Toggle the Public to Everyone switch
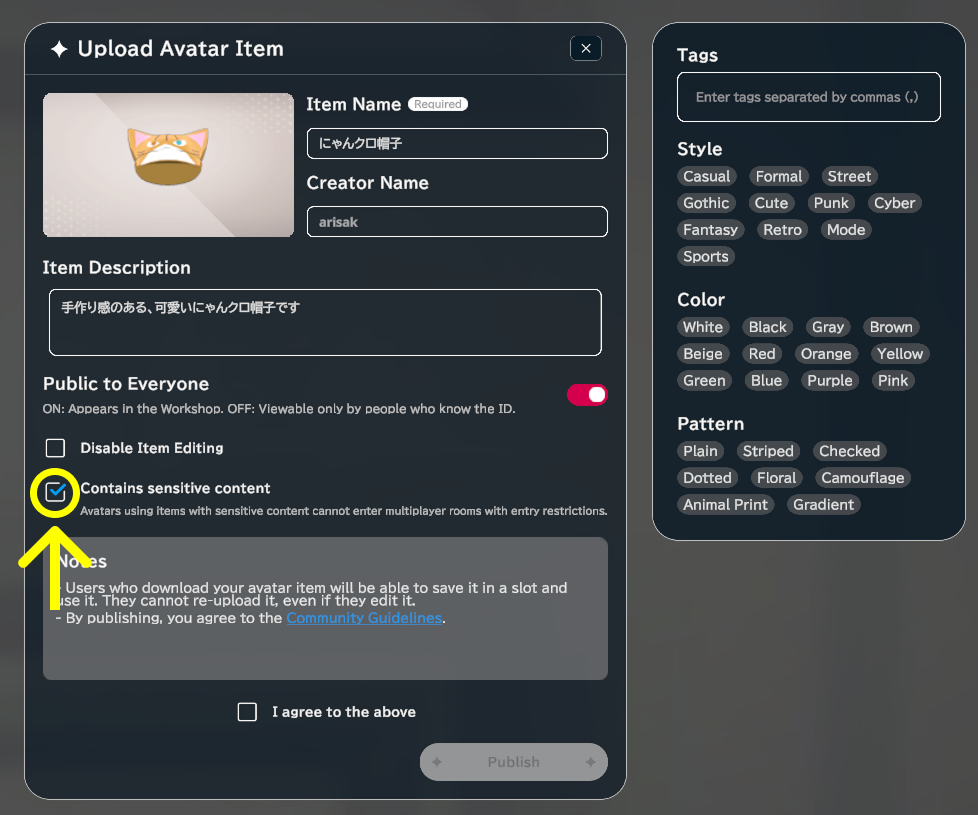Screen dimensions: 978x815 [x=587, y=395]
